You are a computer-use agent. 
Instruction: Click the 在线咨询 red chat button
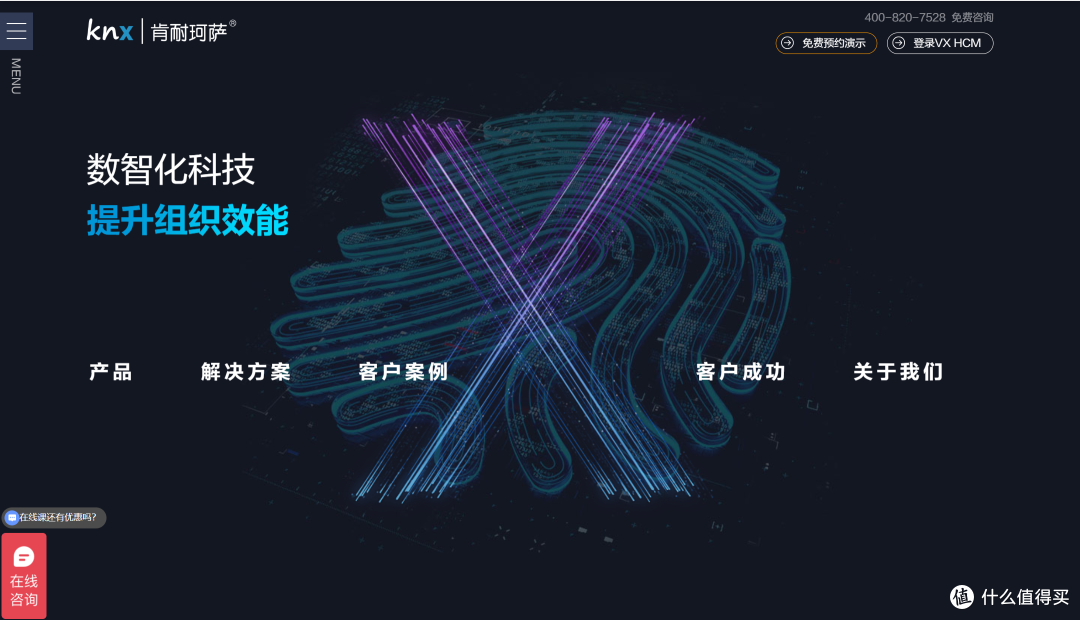click(24, 576)
